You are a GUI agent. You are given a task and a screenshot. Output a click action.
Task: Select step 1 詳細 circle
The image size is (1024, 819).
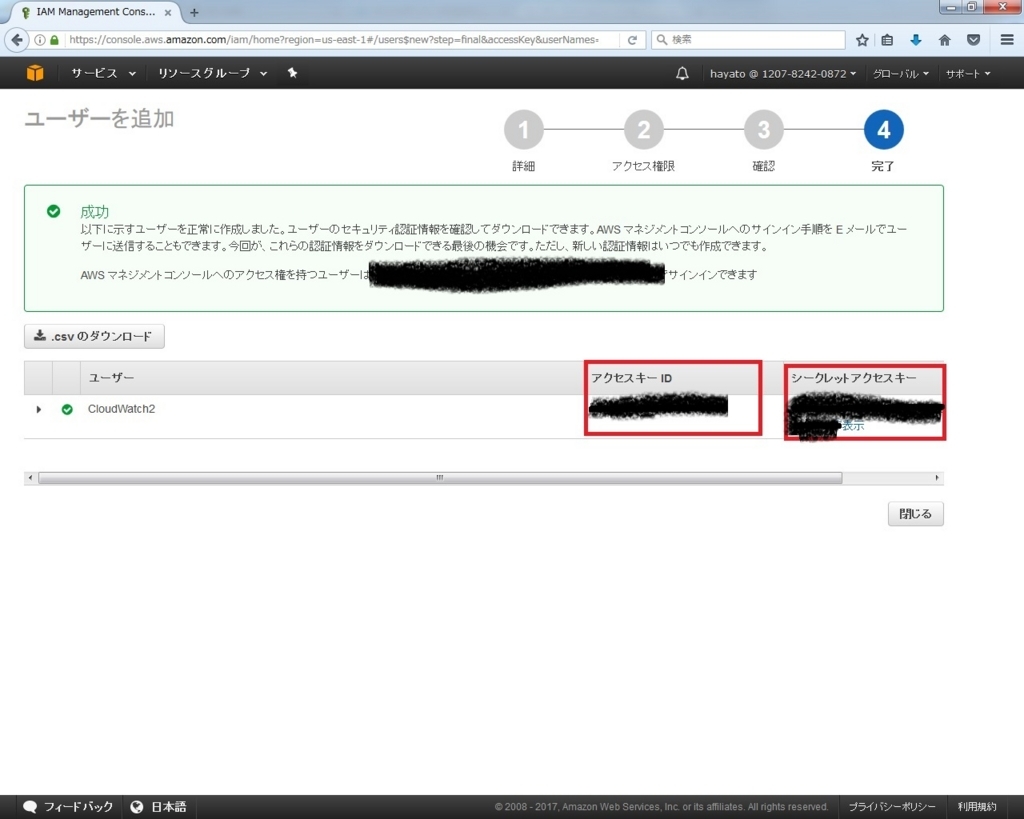click(x=523, y=129)
